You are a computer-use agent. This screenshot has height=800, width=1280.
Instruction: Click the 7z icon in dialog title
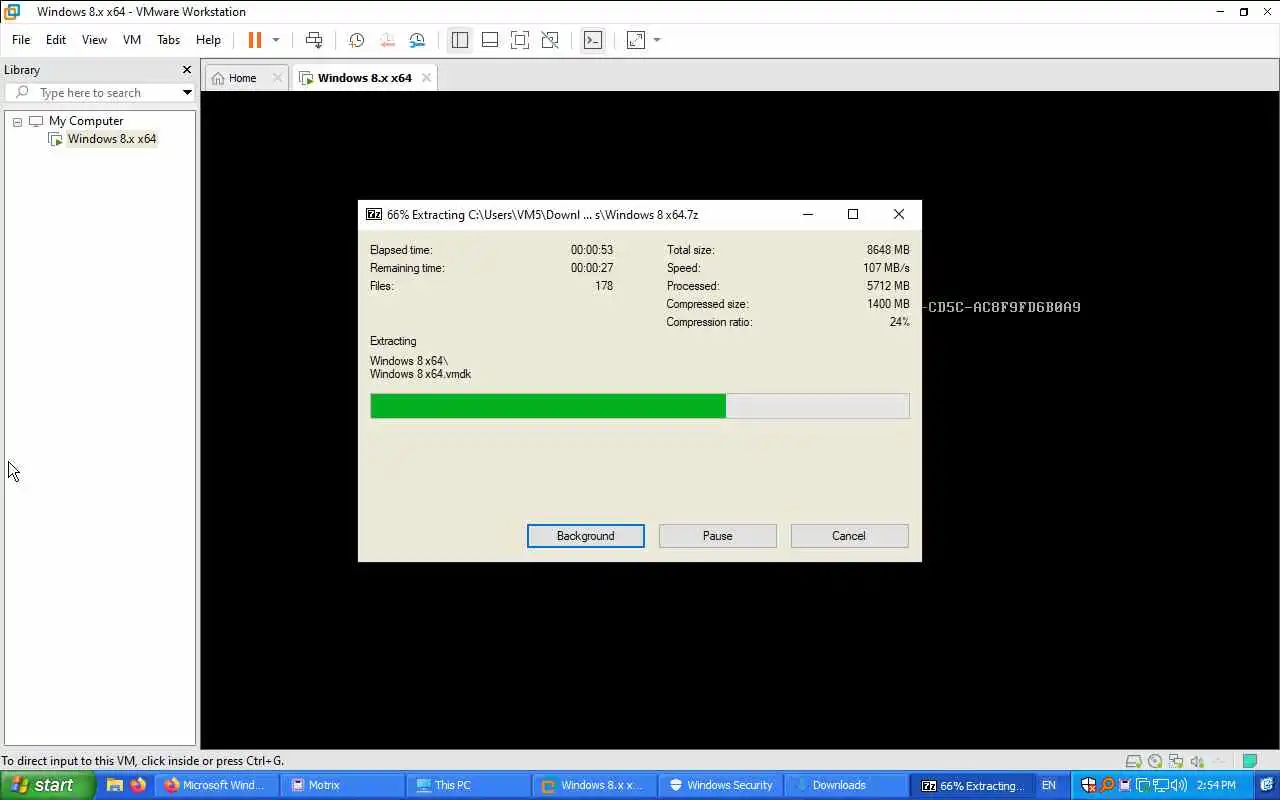(374, 214)
